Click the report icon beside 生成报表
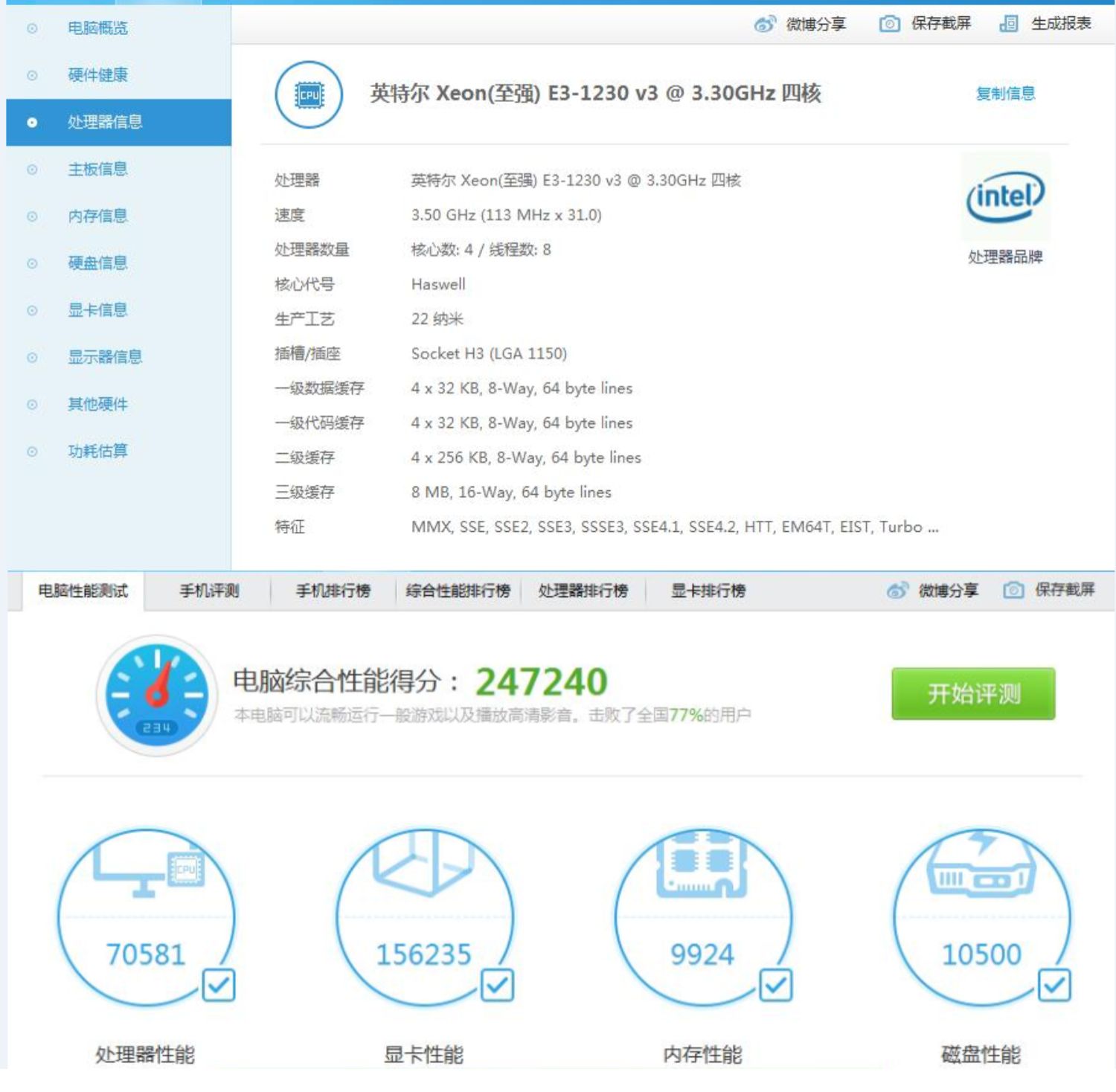Screen dimensions: 1116x1092 coord(1009,25)
